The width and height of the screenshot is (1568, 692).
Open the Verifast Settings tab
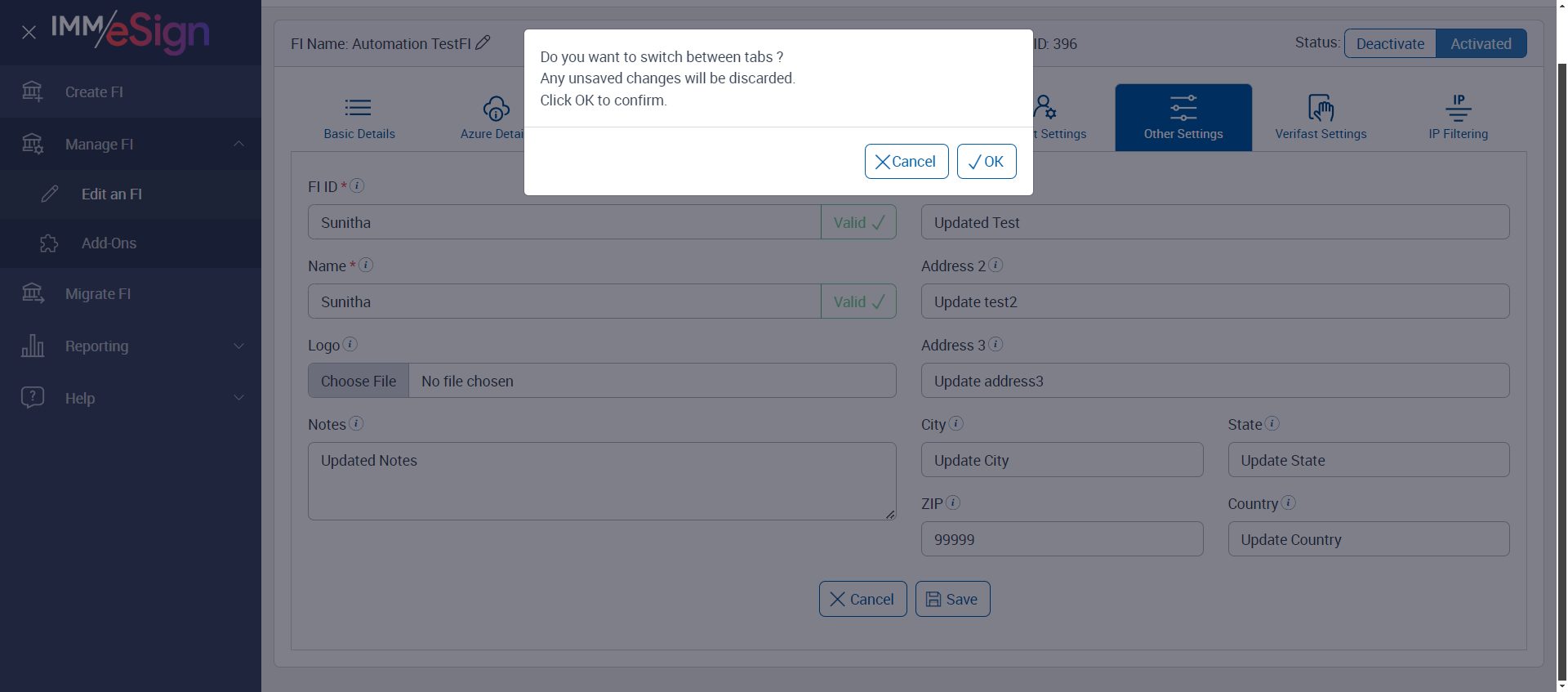[x=1320, y=118]
